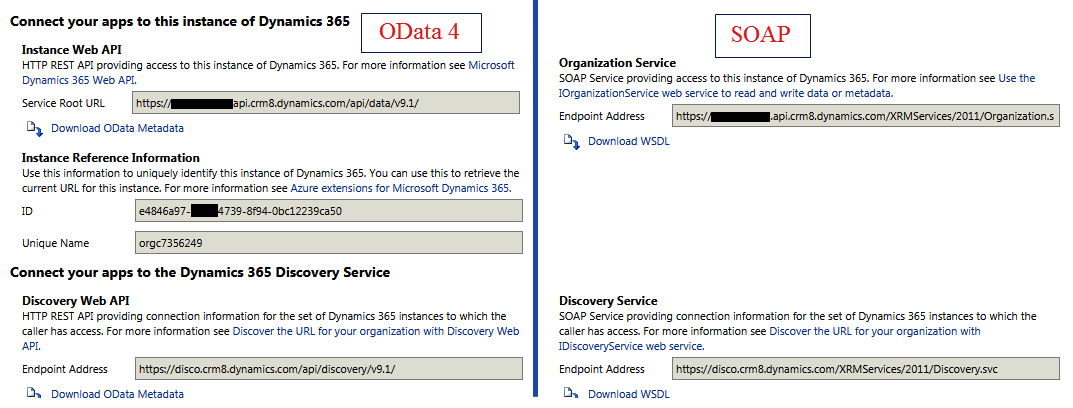Select the Organization Service Endpoint Address field
The width and height of the screenshot is (1073, 408).
866,116
